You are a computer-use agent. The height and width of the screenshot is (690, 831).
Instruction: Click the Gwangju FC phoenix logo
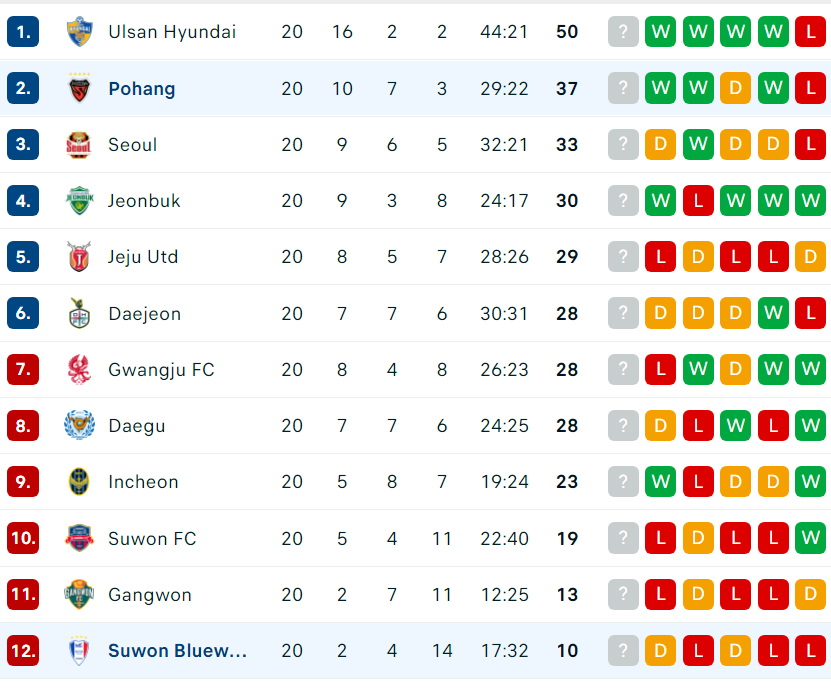pyautogui.click(x=79, y=369)
